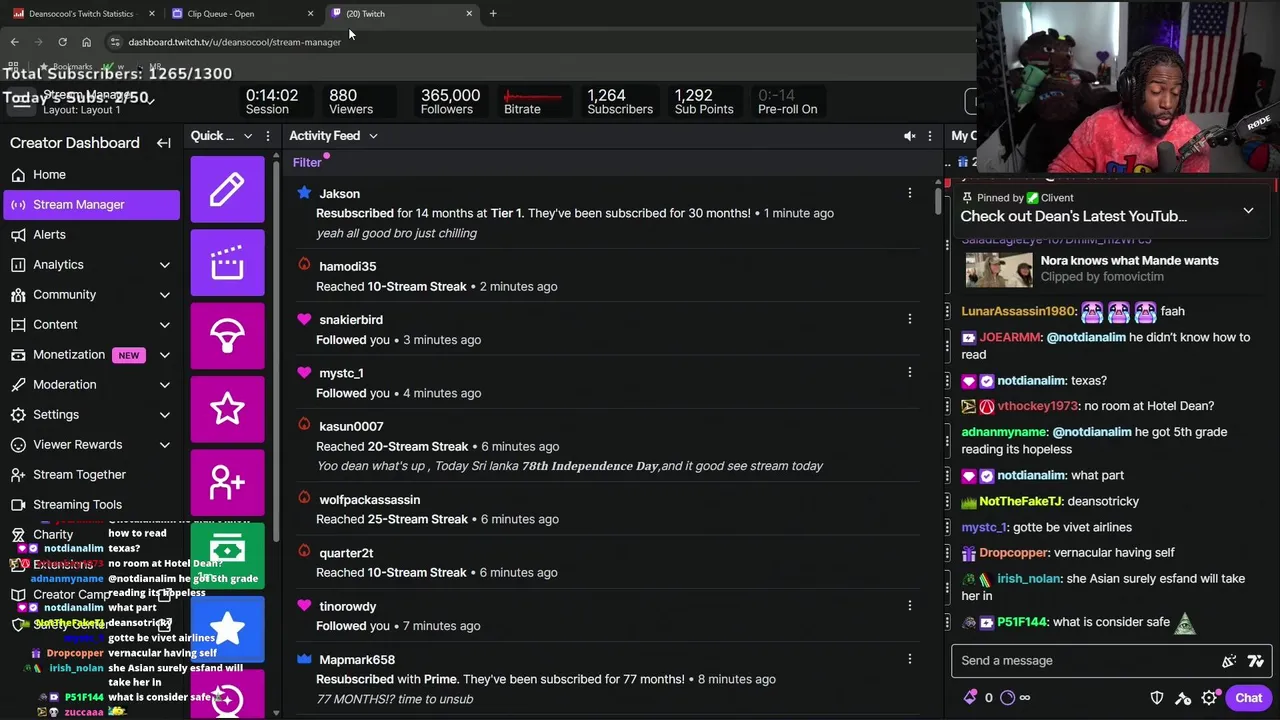Go back in browser history

[x=14, y=42]
